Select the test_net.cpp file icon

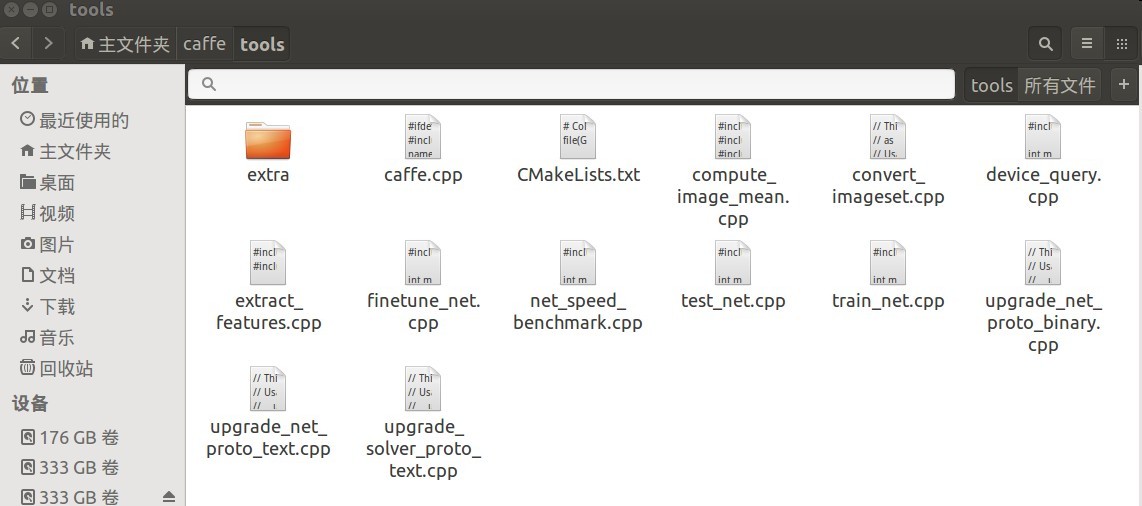point(733,263)
